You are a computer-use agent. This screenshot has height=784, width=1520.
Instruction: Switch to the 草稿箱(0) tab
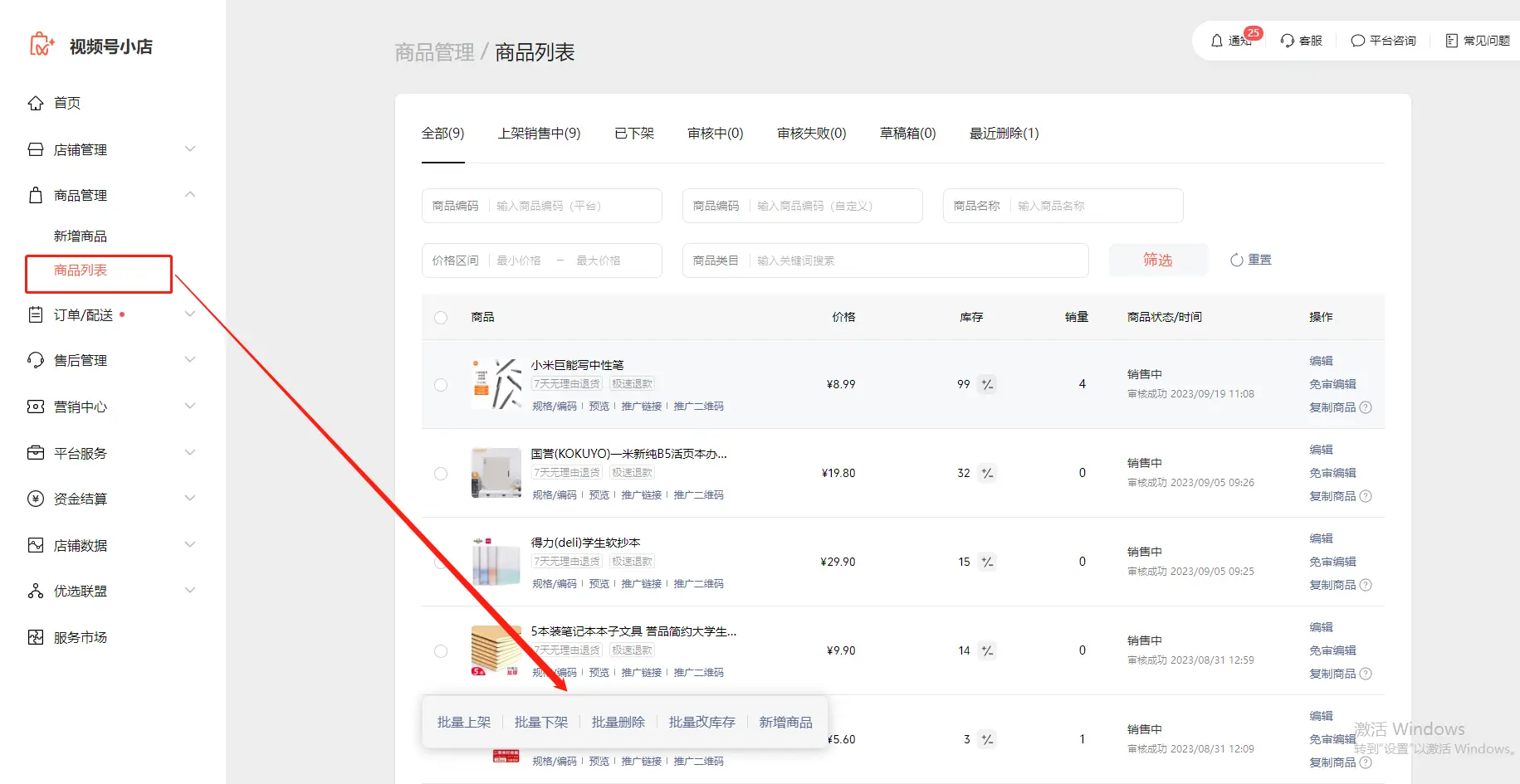(x=907, y=134)
